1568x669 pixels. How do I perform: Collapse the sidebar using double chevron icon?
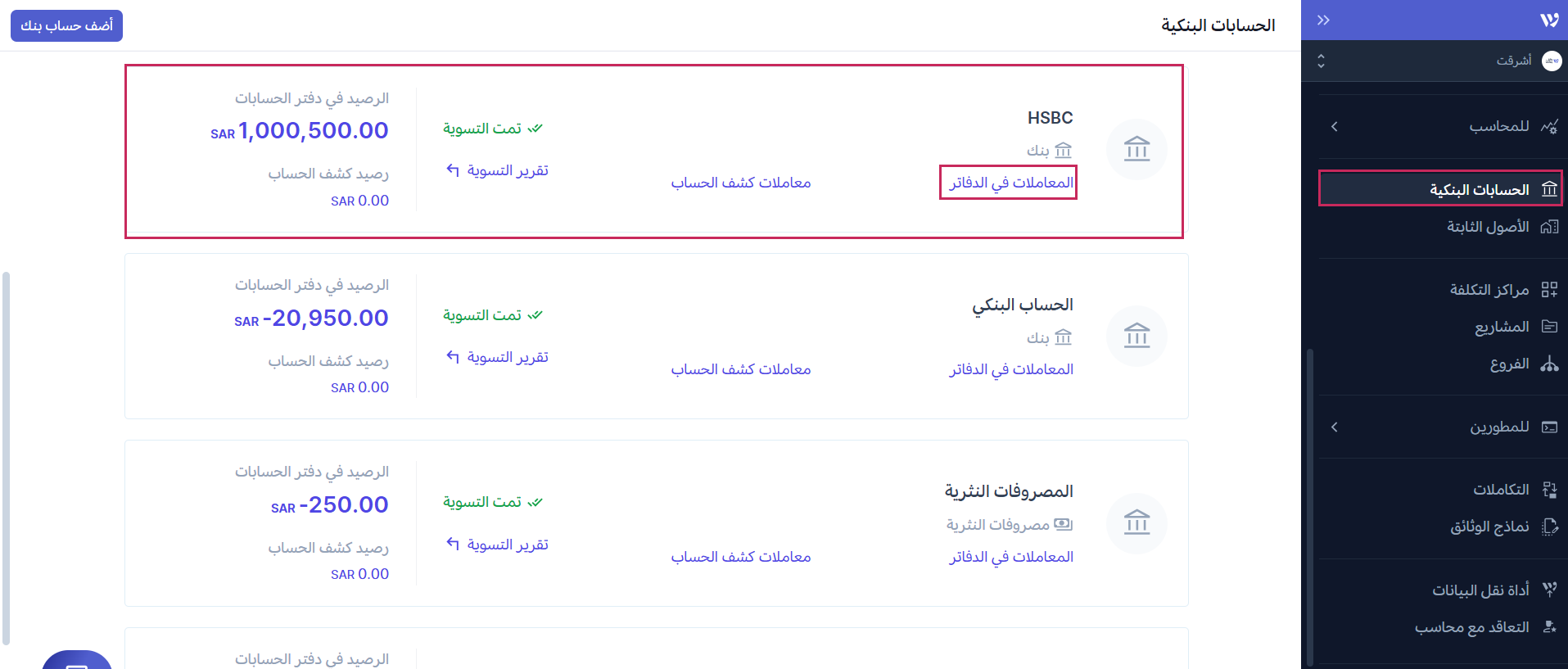(x=1323, y=20)
